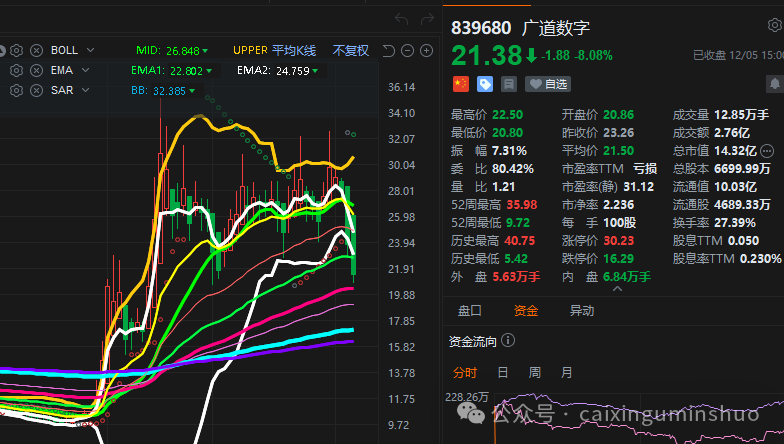Reset chart view with the rotate icon
Viewport: 784px width, 444px height.
[x=388, y=50]
